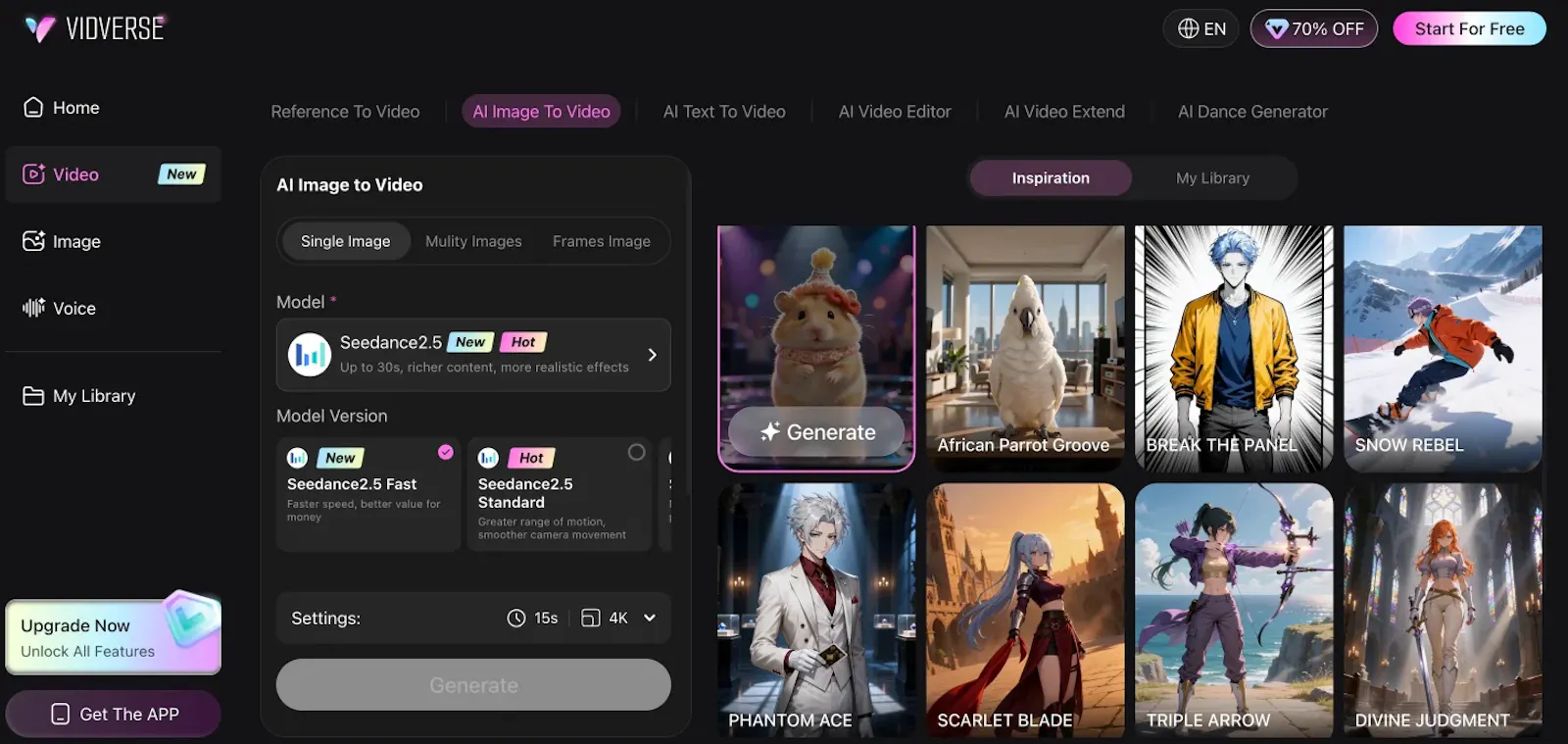
Task: Click the Image icon in sidebar
Action: tap(33, 241)
